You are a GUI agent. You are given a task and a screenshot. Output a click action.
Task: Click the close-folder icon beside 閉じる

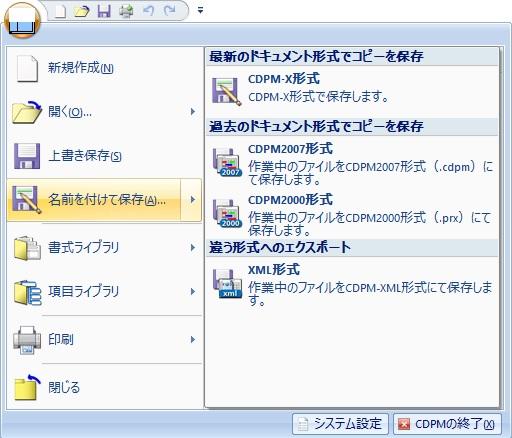pos(27,387)
